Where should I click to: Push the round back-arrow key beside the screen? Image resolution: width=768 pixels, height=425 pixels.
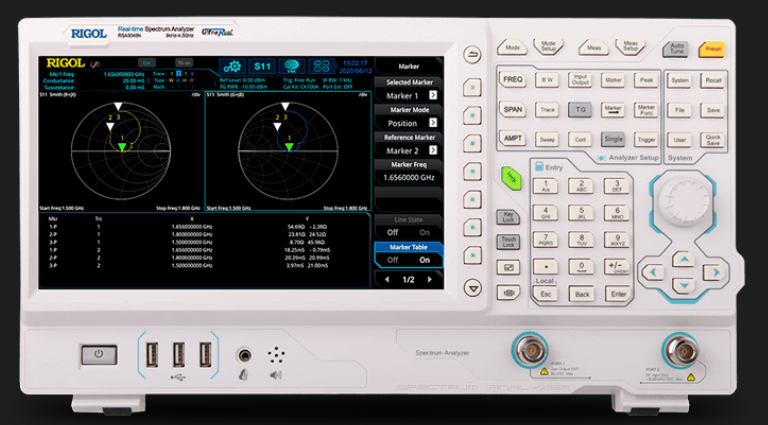click(x=473, y=55)
